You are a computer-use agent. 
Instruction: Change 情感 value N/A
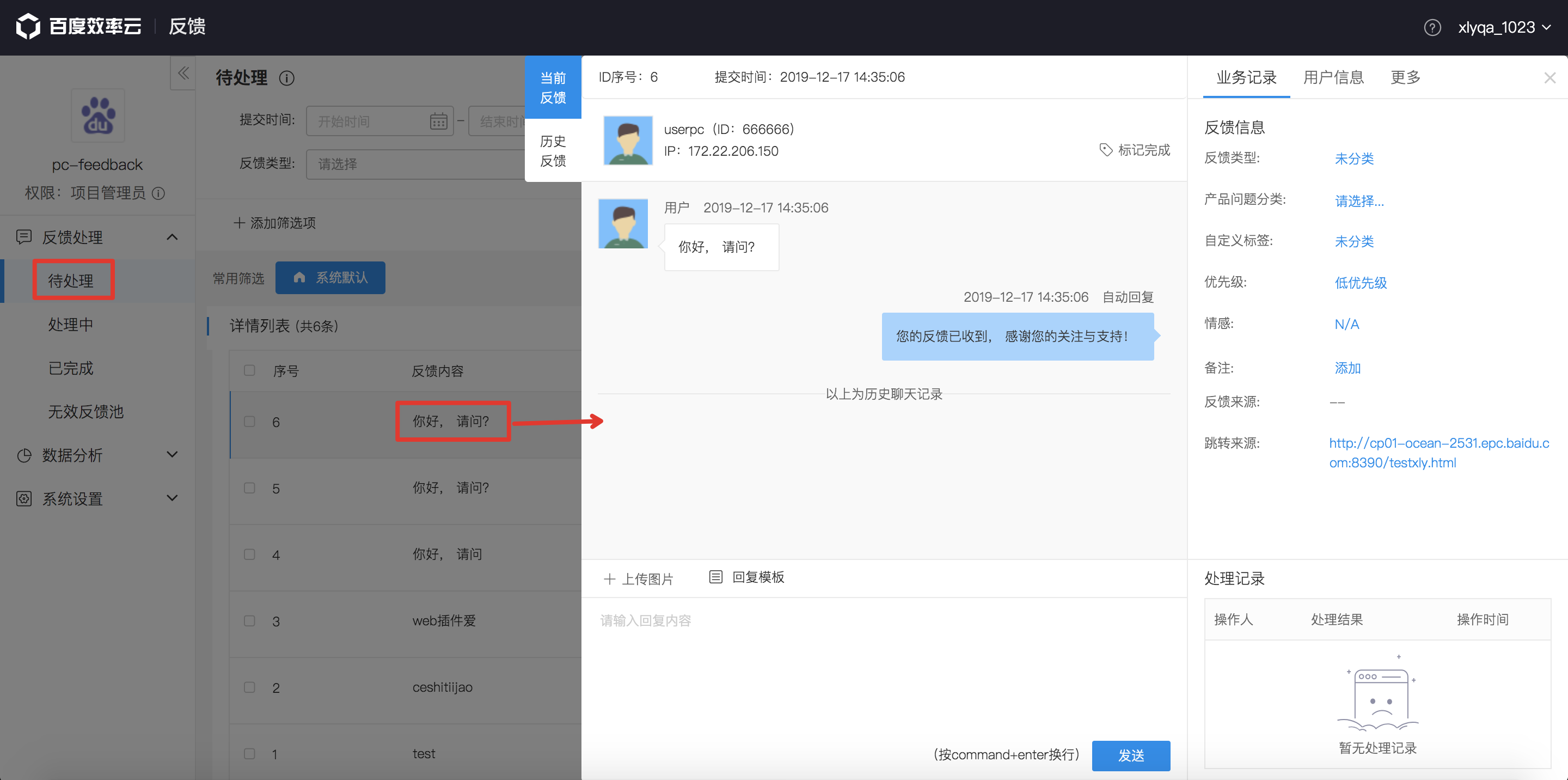[1346, 324]
